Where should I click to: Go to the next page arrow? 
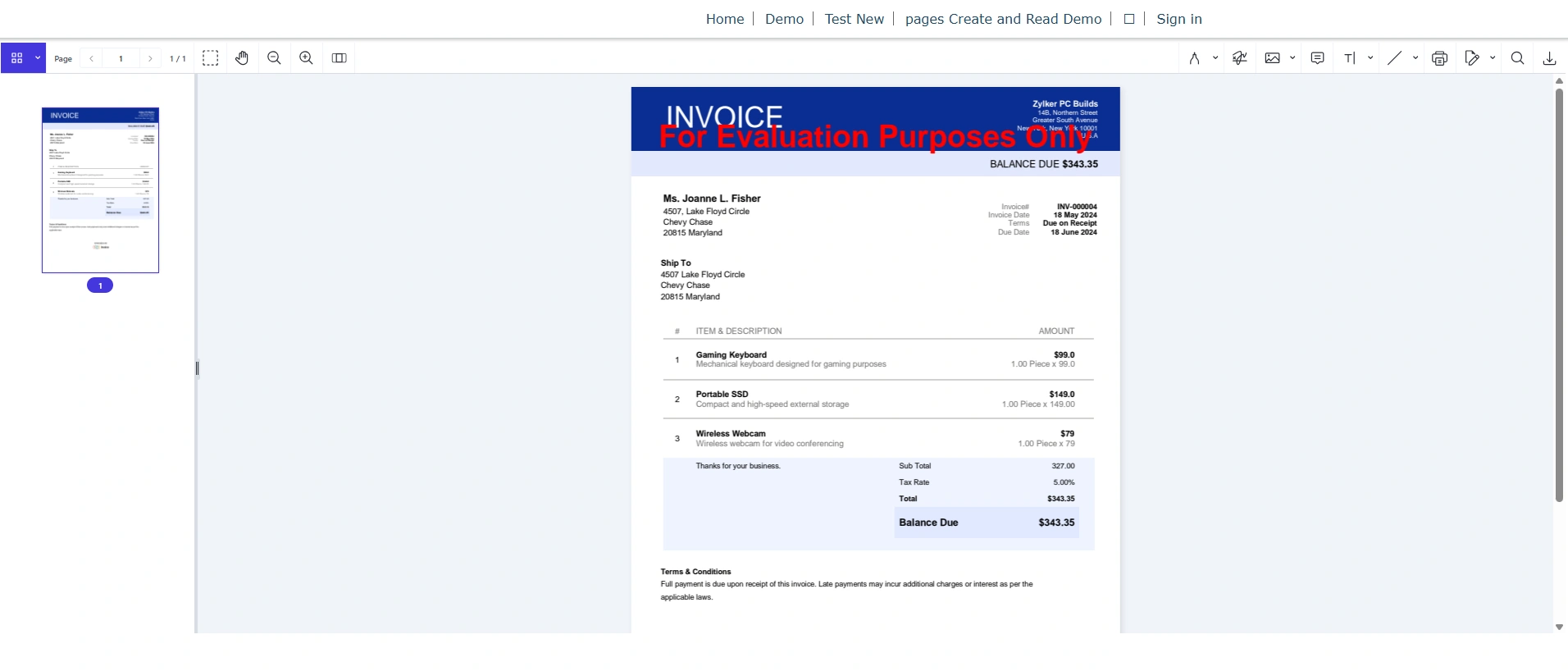point(150,58)
